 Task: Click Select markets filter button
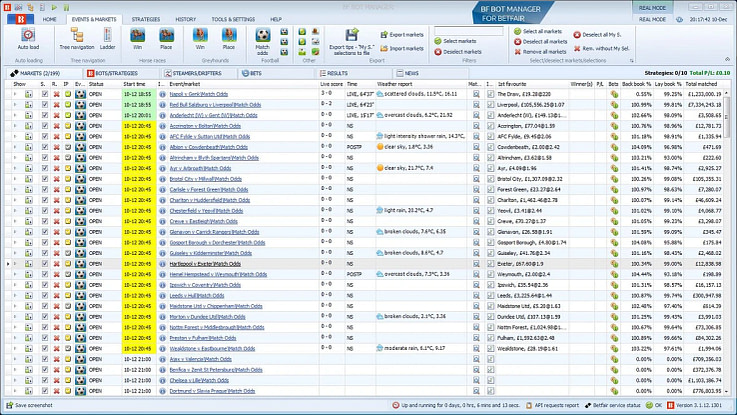[x=455, y=41]
